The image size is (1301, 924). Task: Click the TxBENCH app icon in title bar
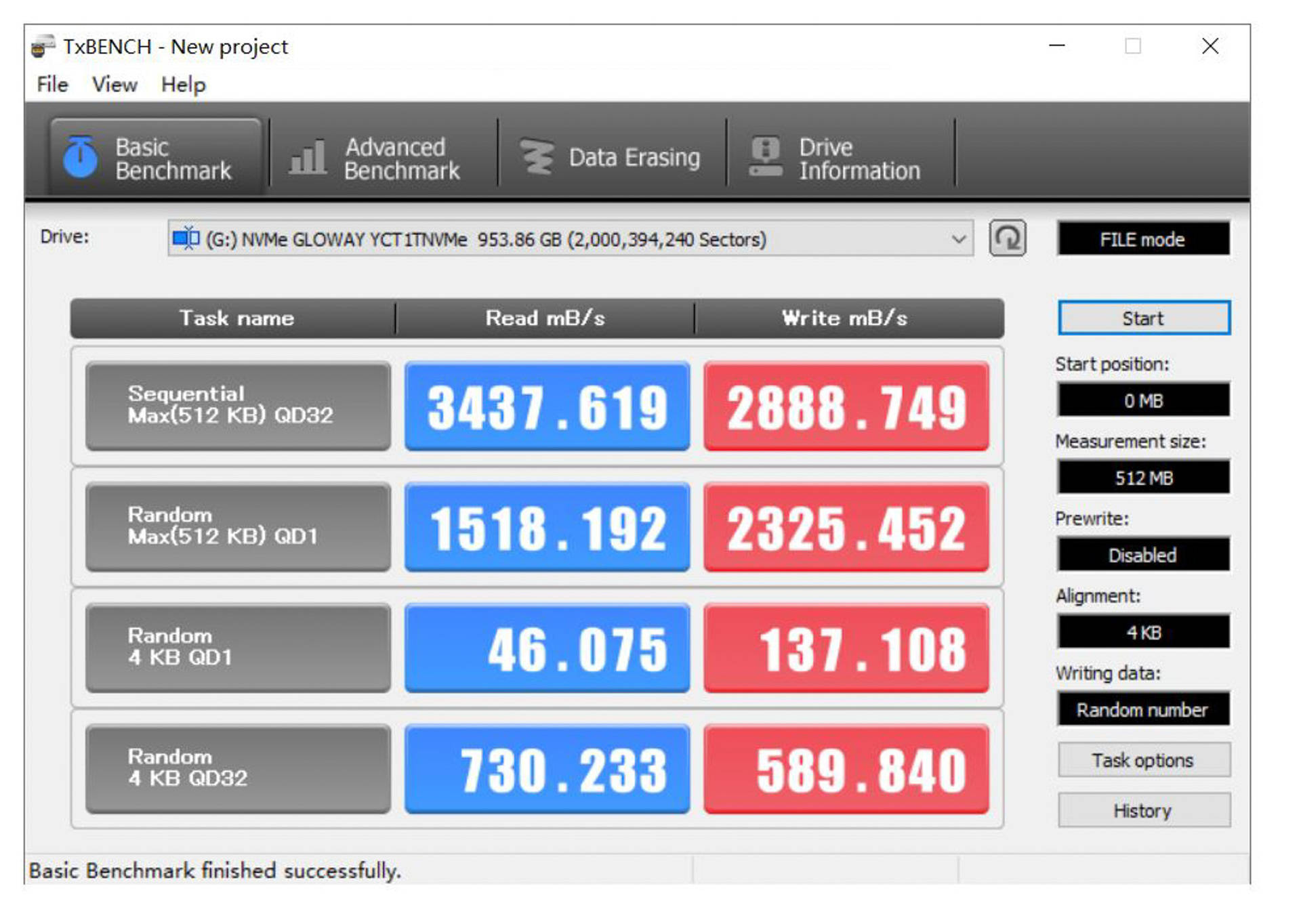click(x=43, y=46)
